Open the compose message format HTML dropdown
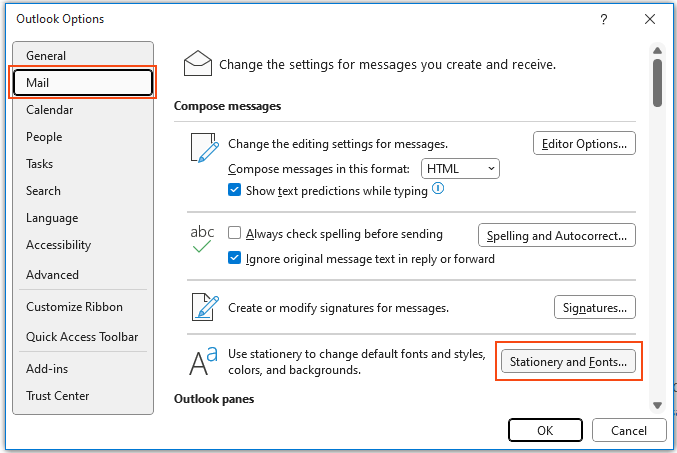Image resolution: width=677 pixels, height=453 pixels. coord(460,168)
